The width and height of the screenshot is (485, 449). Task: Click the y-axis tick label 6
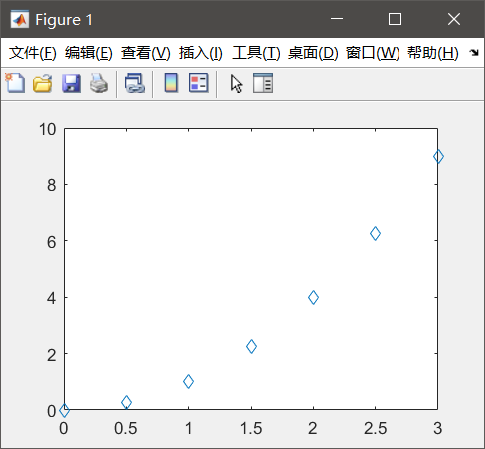52,242
